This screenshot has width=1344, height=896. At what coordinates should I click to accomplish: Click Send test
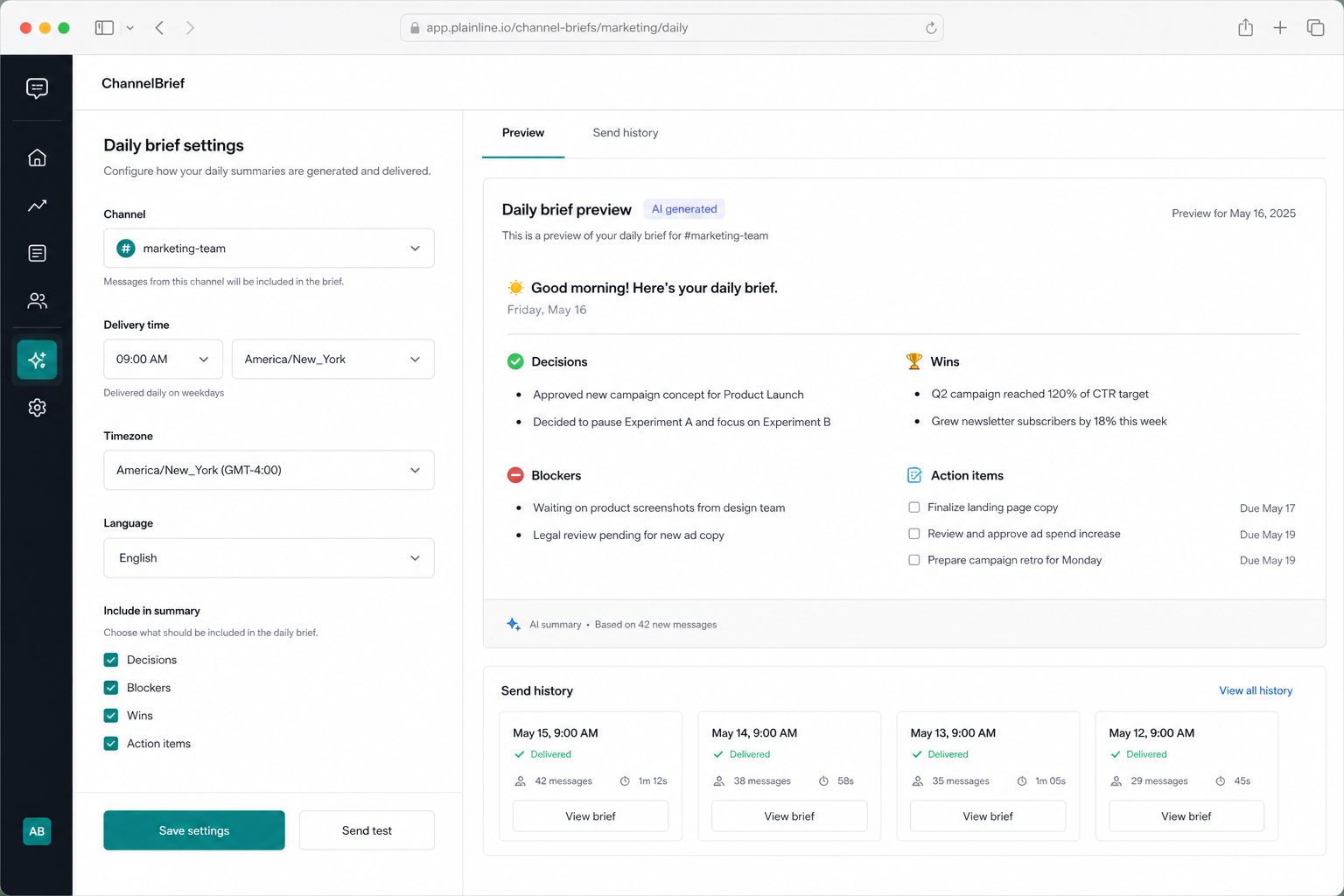tap(367, 830)
